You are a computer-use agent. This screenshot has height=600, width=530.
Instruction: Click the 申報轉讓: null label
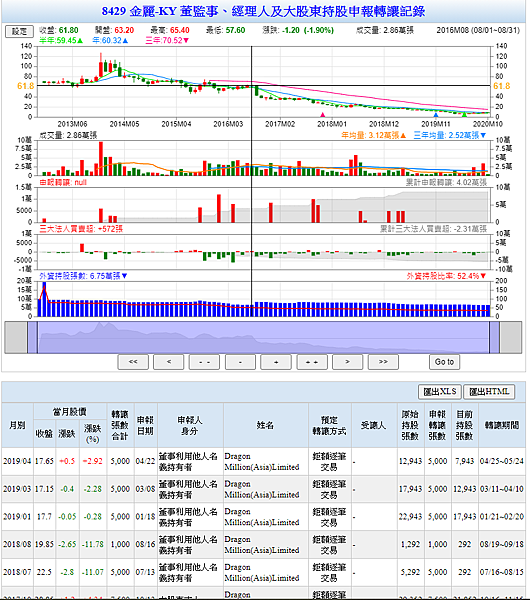[63, 183]
